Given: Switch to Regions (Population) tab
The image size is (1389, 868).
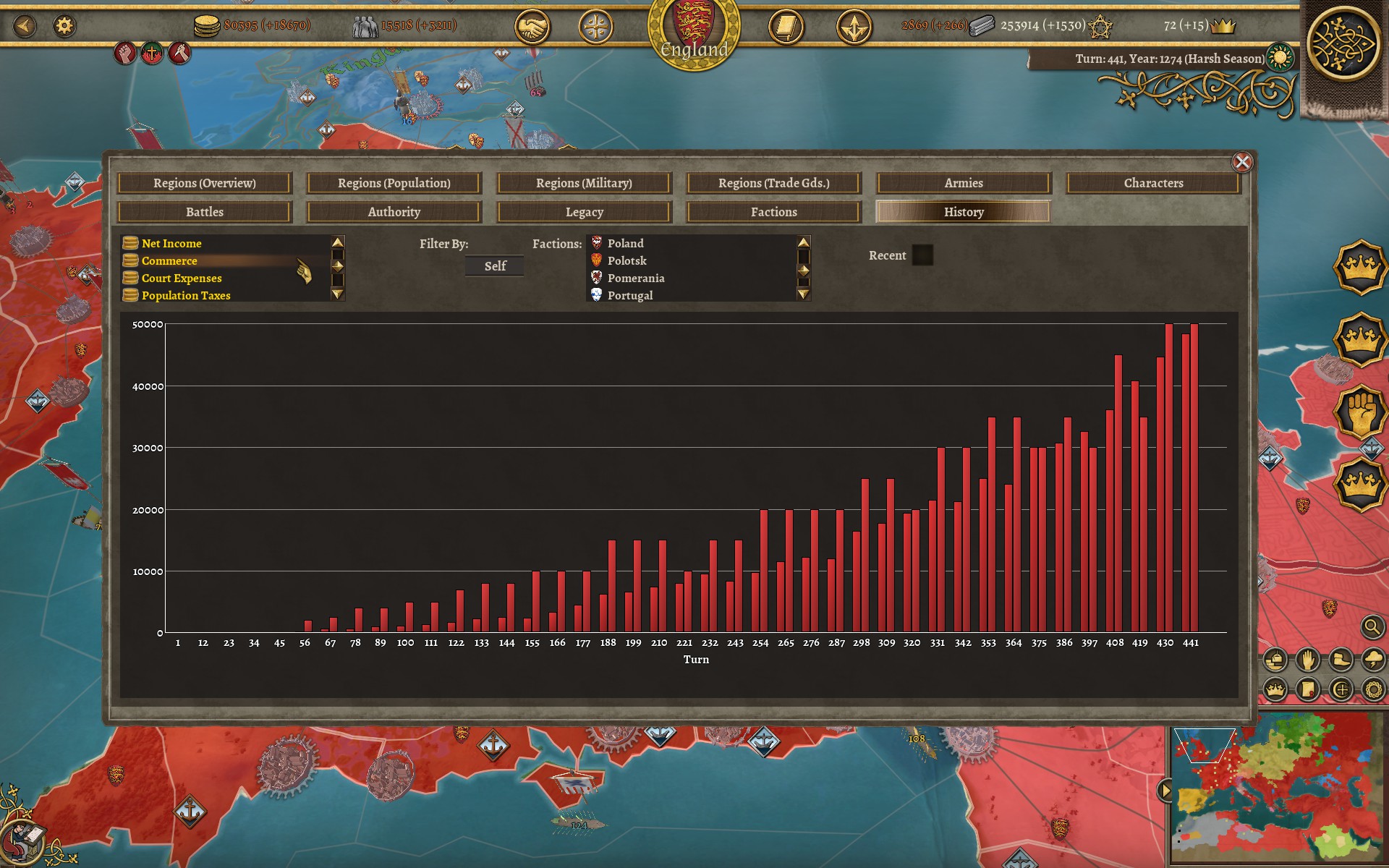Looking at the screenshot, I should coord(394,183).
